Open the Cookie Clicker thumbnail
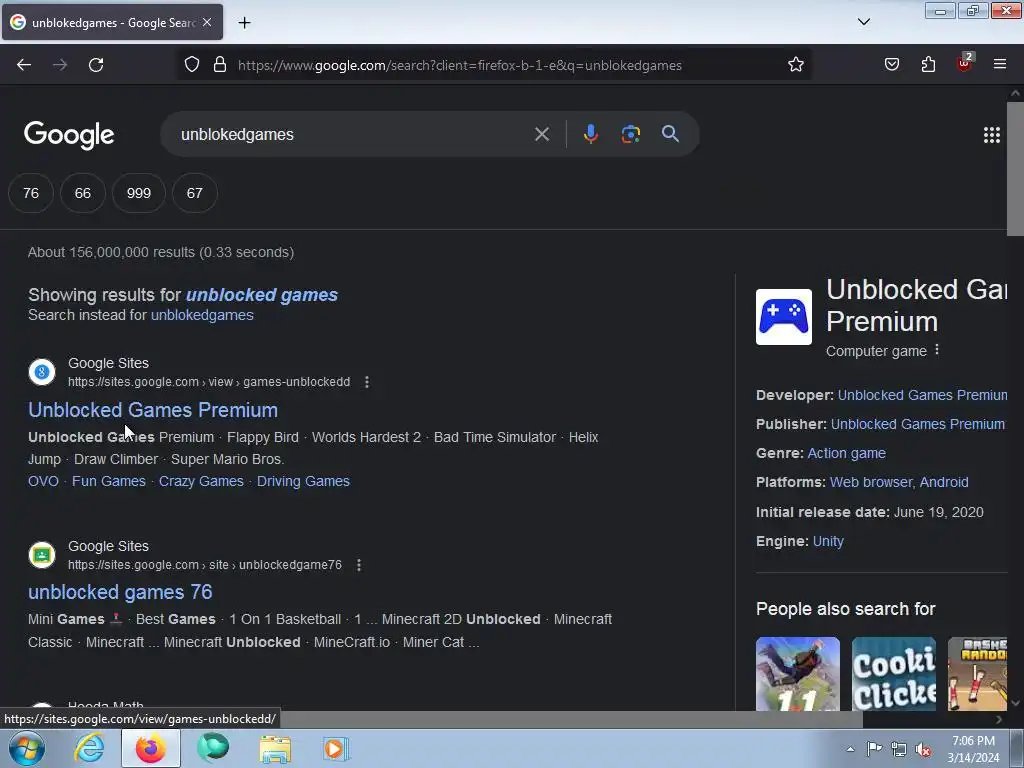Viewport: 1024px width, 768px height. point(893,674)
